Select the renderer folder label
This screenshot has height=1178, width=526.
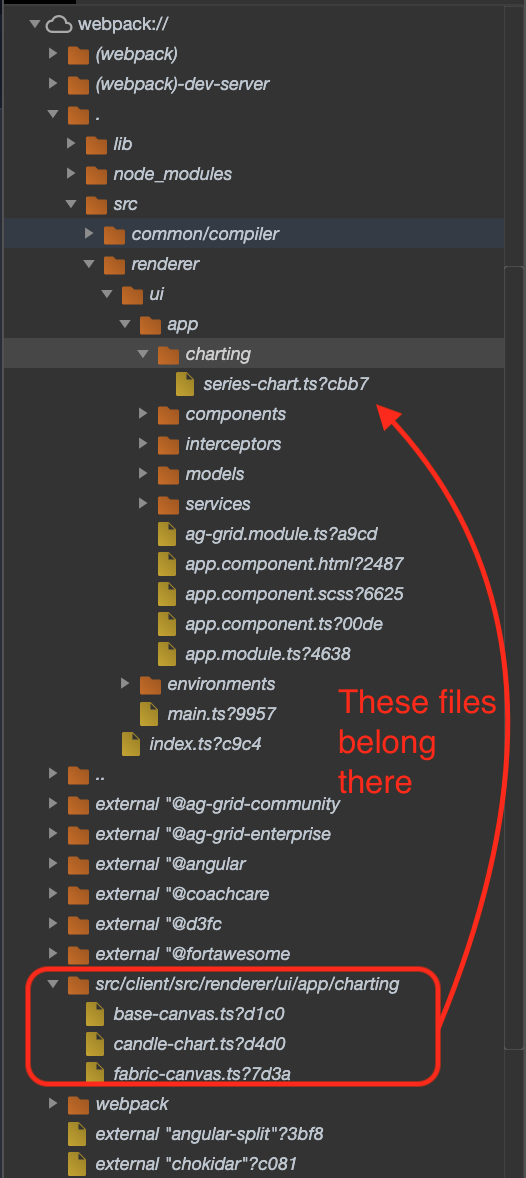click(x=165, y=264)
